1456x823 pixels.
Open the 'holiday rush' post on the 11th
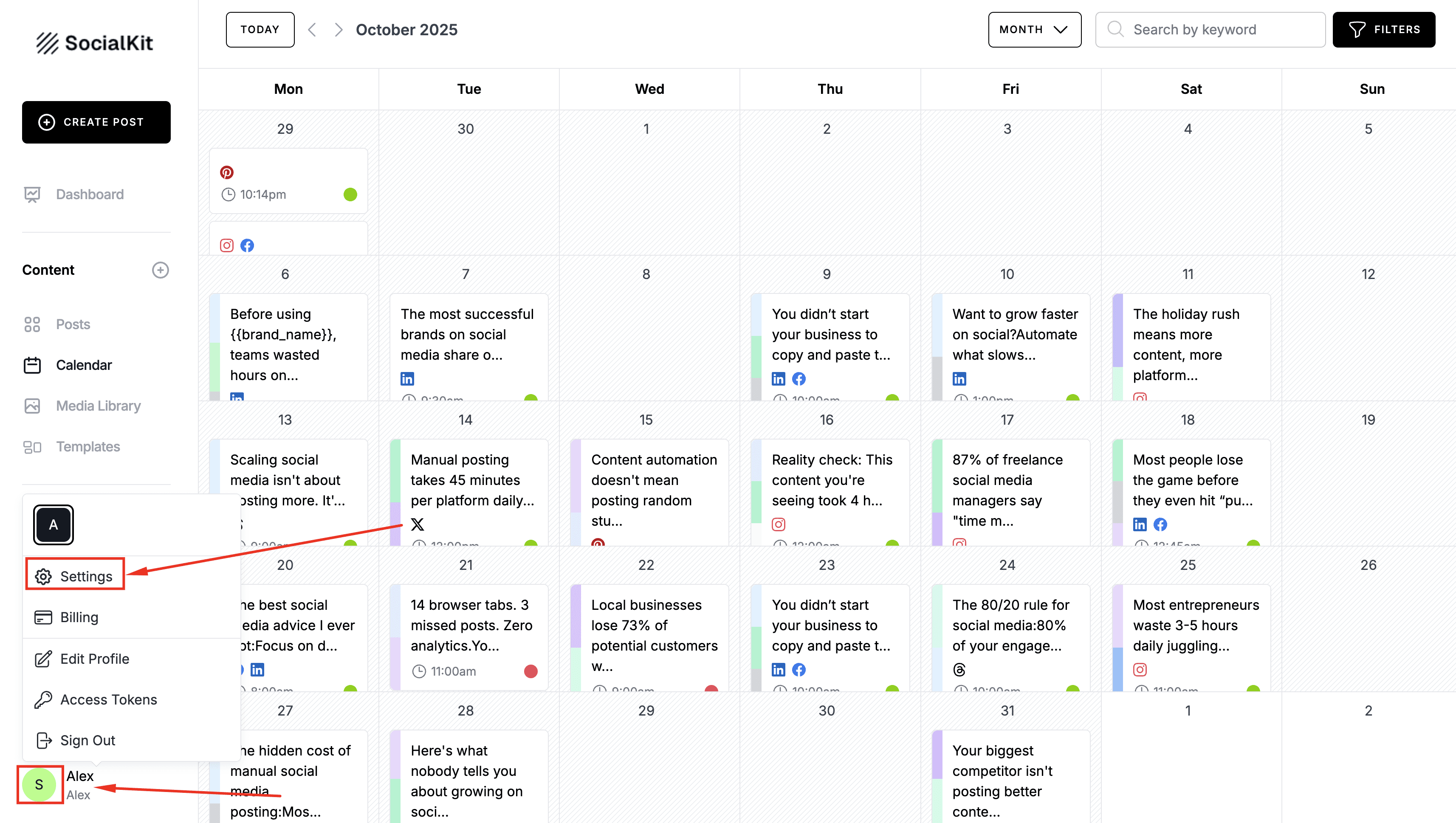[x=1191, y=347]
